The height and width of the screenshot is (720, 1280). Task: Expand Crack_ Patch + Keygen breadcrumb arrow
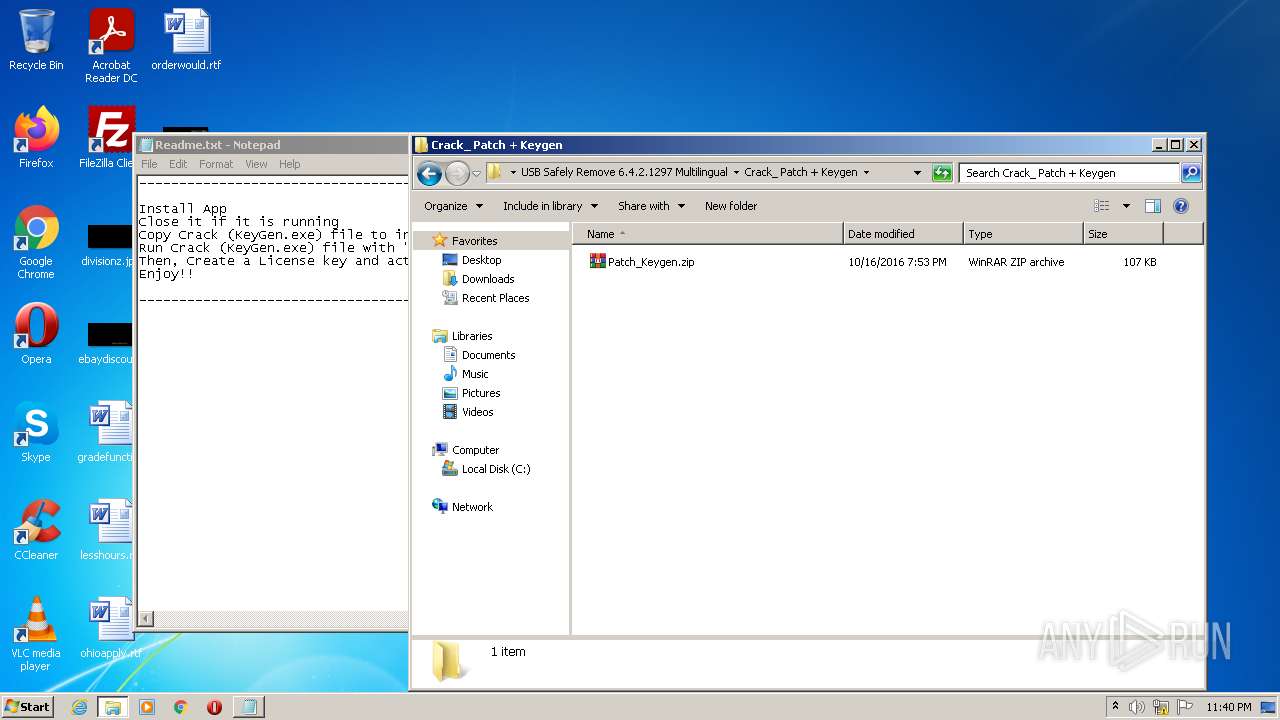(x=866, y=173)
